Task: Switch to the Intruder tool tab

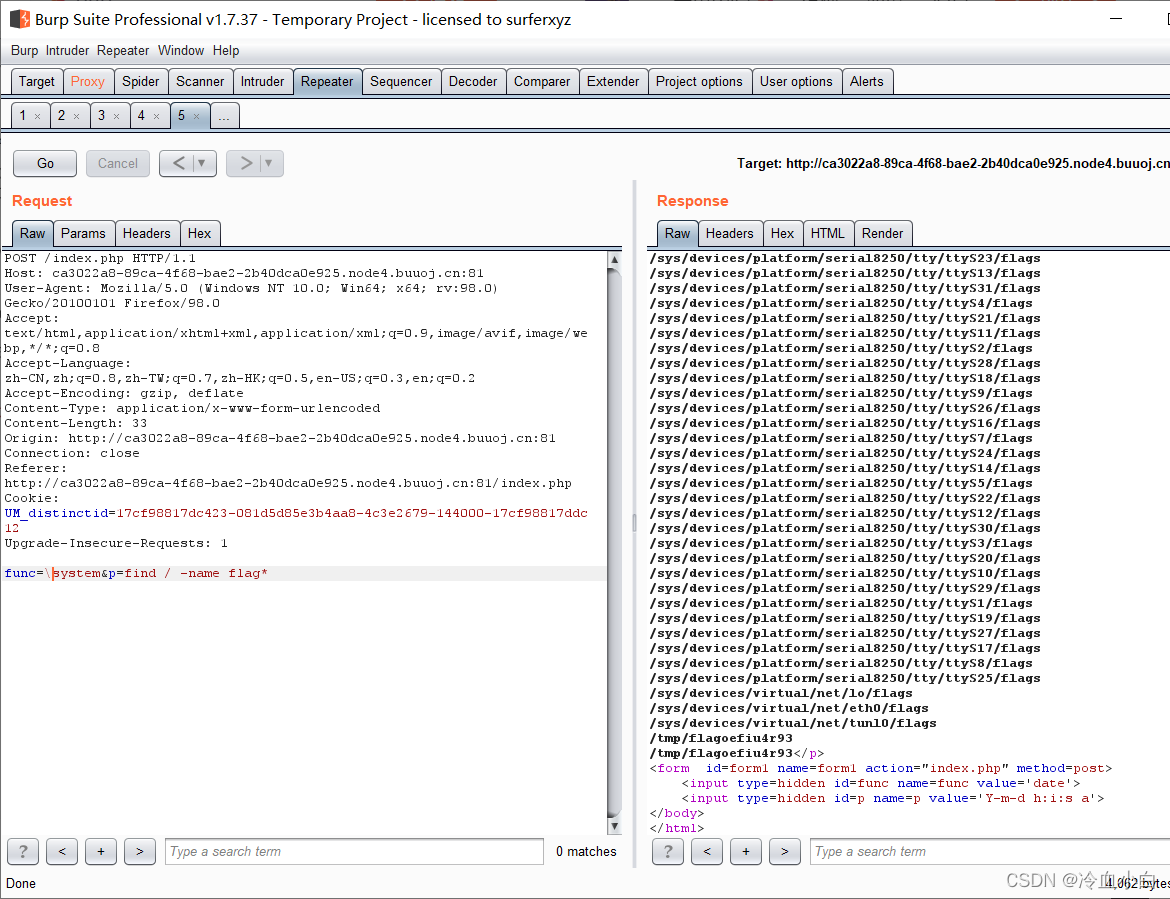Action: tap(262, 81)
